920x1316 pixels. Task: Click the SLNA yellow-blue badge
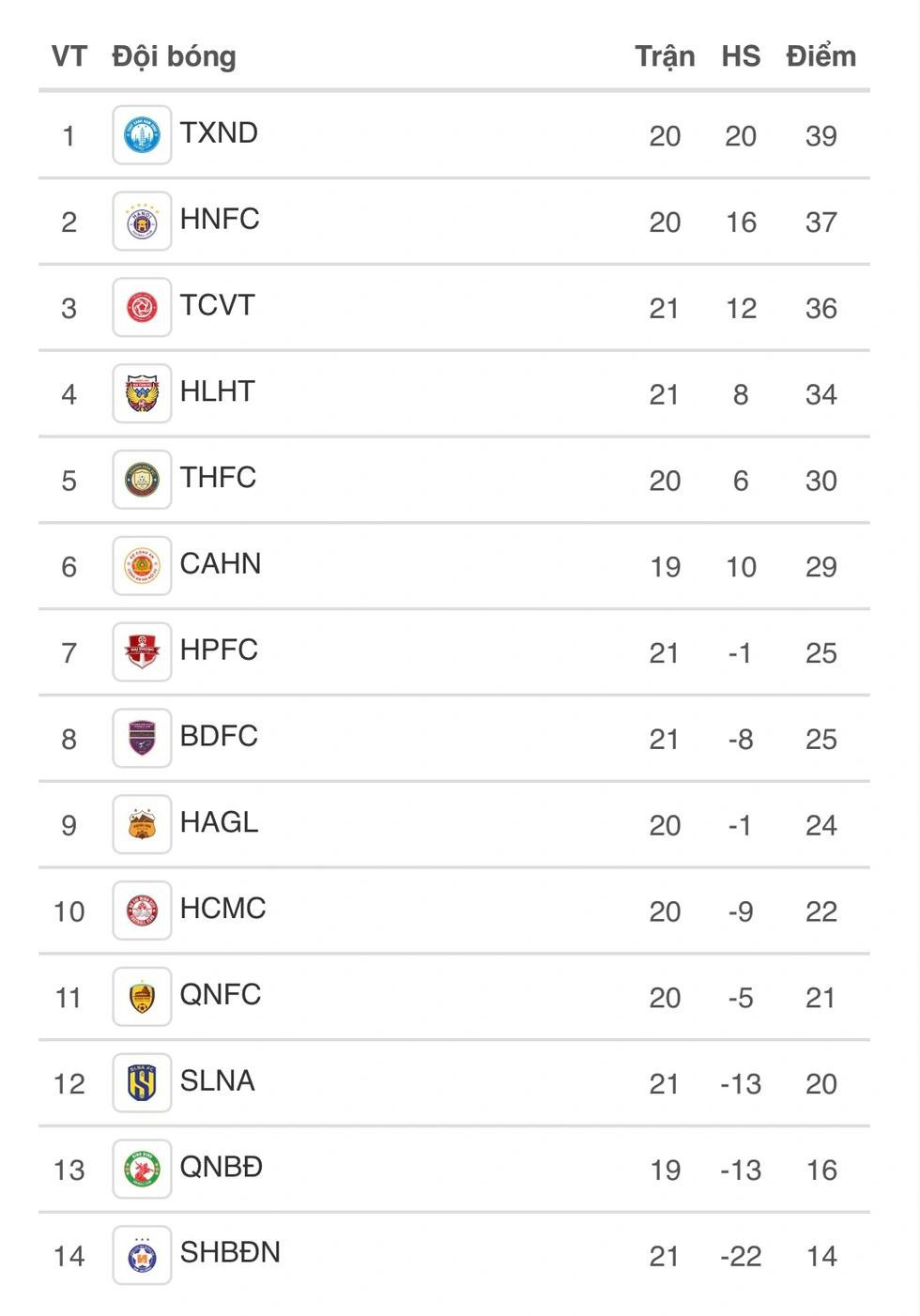click(x=142, y=1083)
